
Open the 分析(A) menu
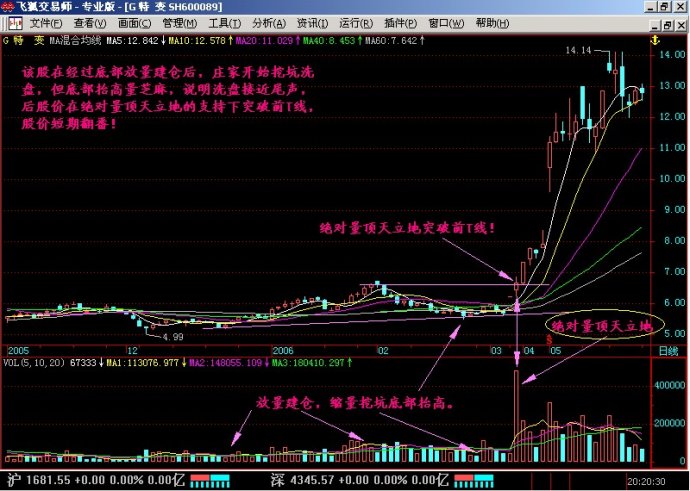point(269,24)
